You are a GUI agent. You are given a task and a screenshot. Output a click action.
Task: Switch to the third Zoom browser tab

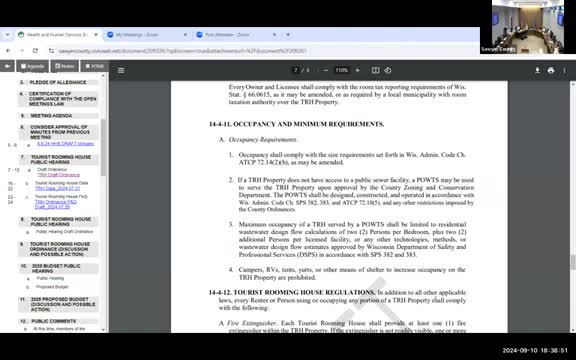(x=237, y=35)
